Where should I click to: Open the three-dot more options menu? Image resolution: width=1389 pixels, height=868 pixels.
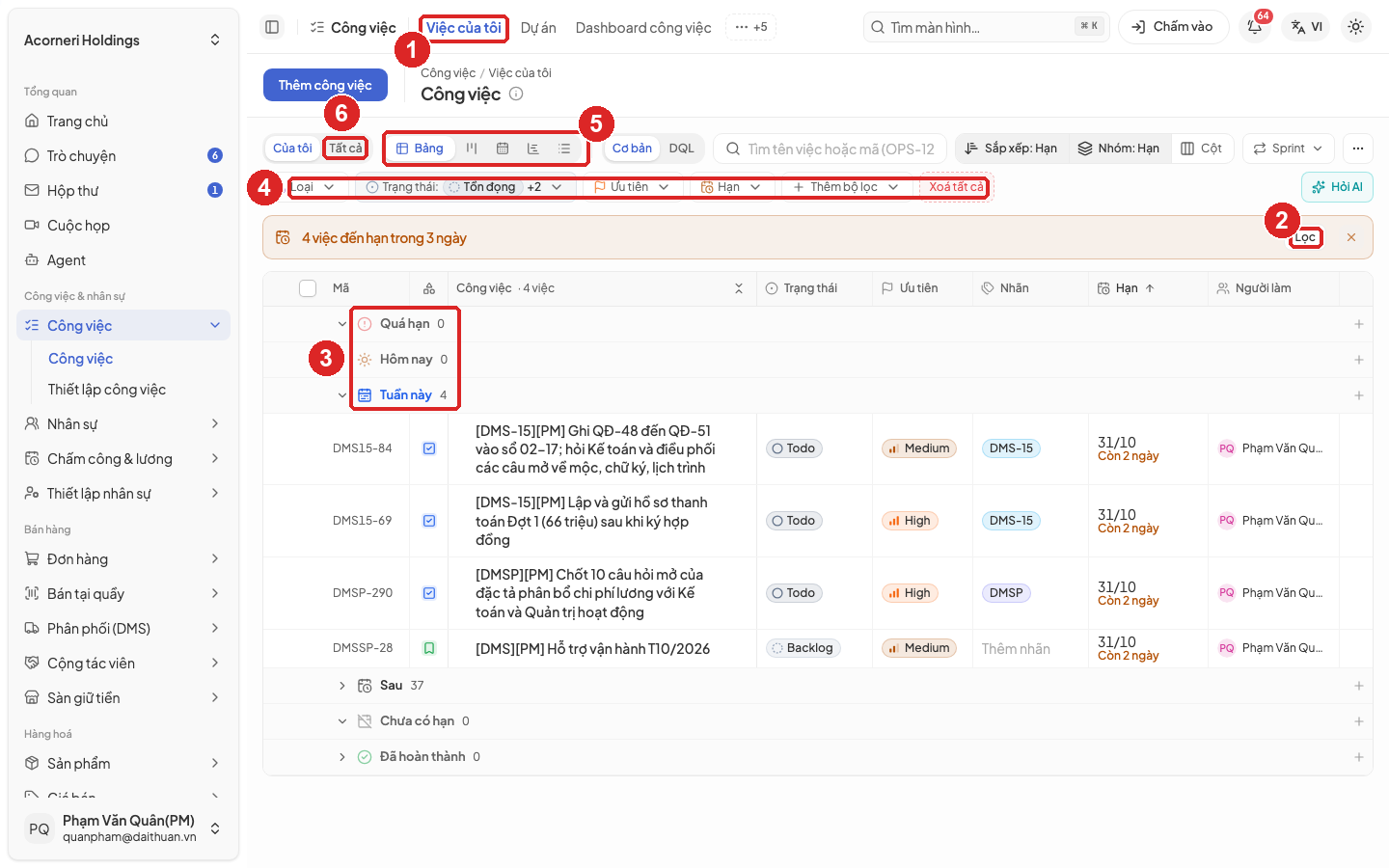coord(1357,149)
